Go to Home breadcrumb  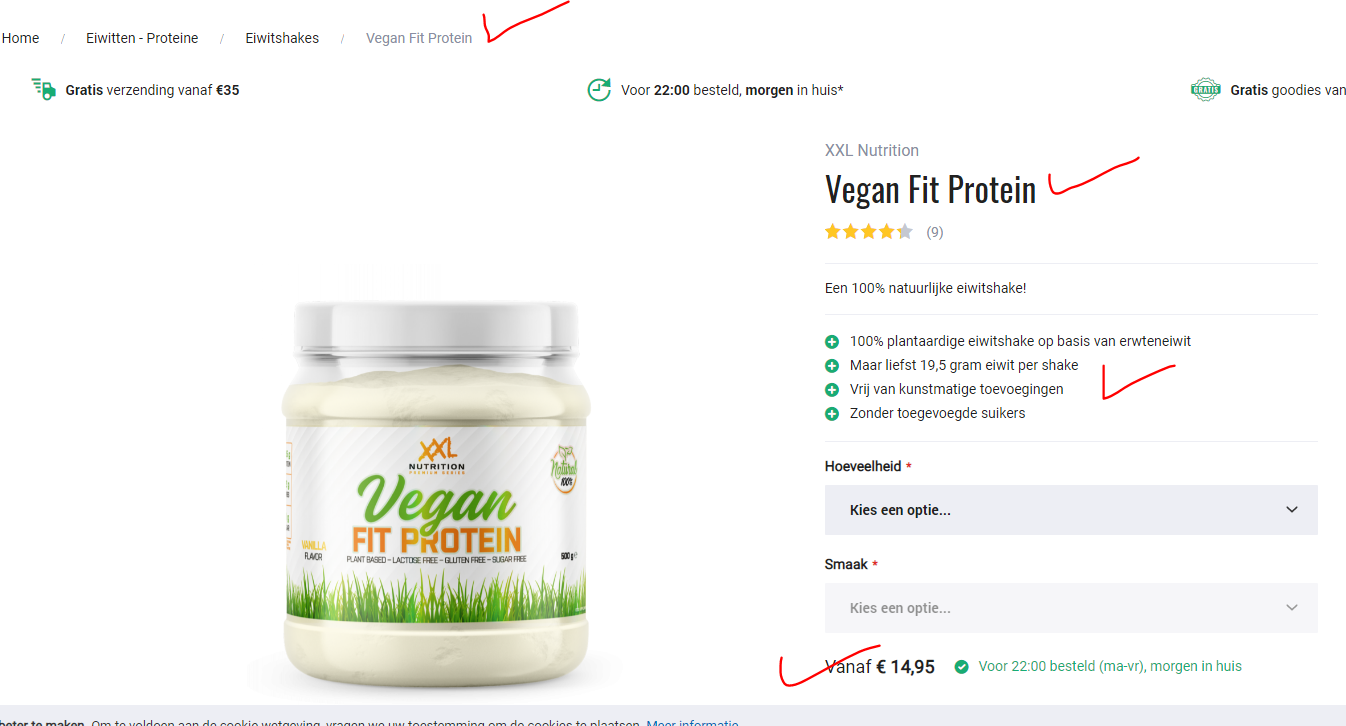[20, 38]
